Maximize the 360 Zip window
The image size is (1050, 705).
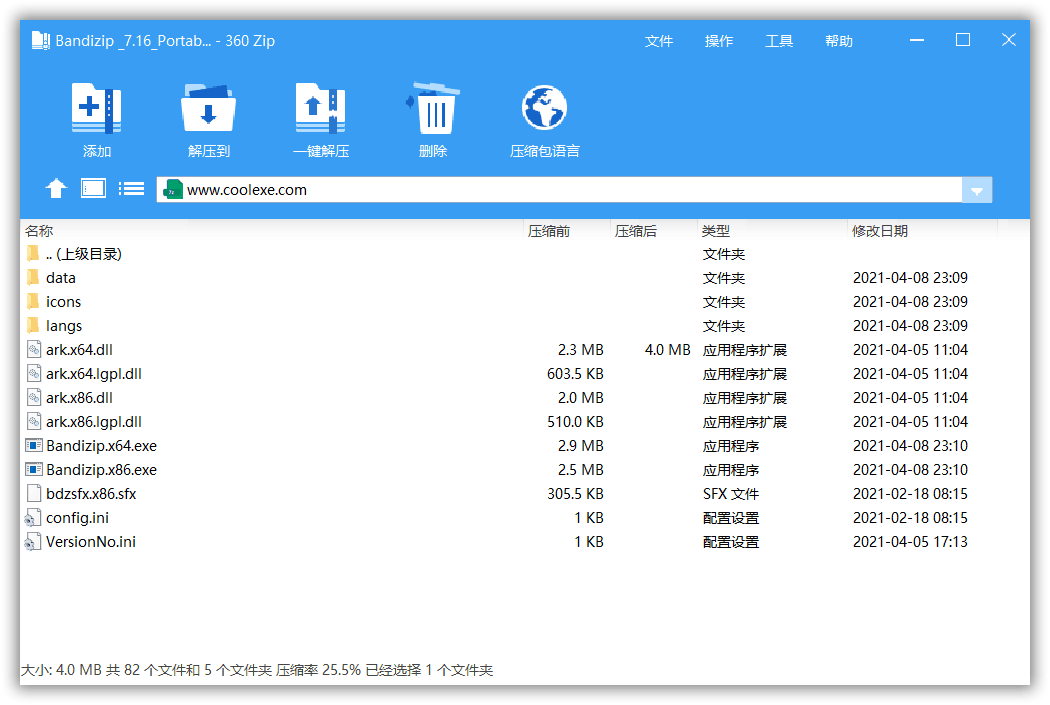962,40
